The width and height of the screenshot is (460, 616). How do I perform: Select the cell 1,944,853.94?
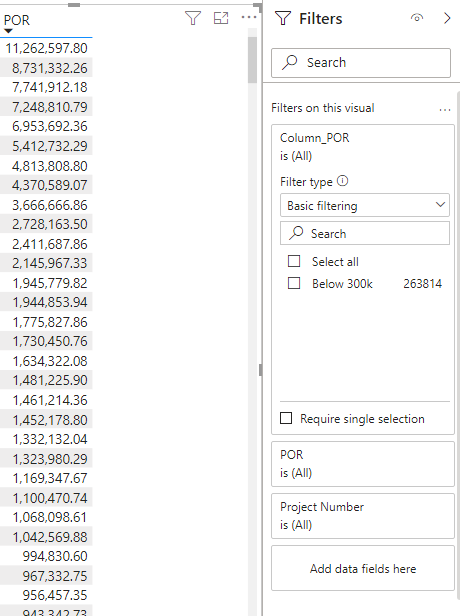[x=46, y=302]
